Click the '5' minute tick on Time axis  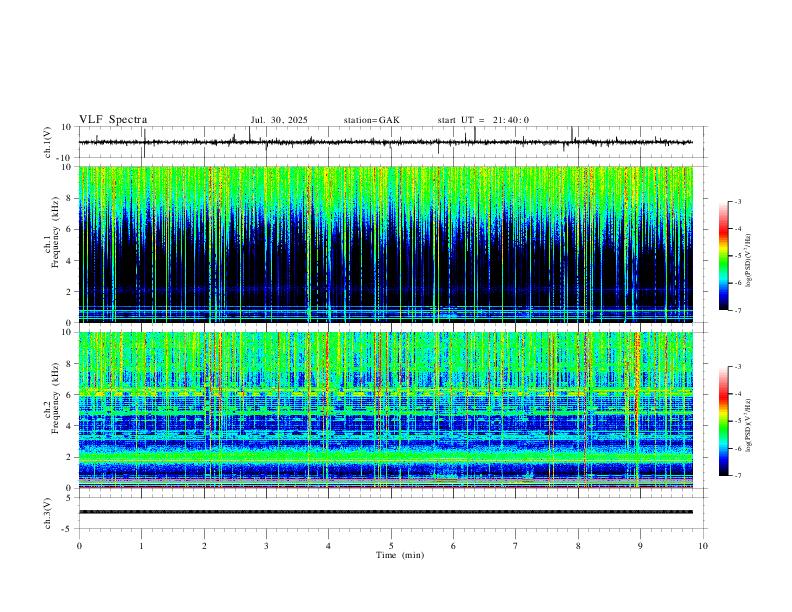(x=391, y=546)
